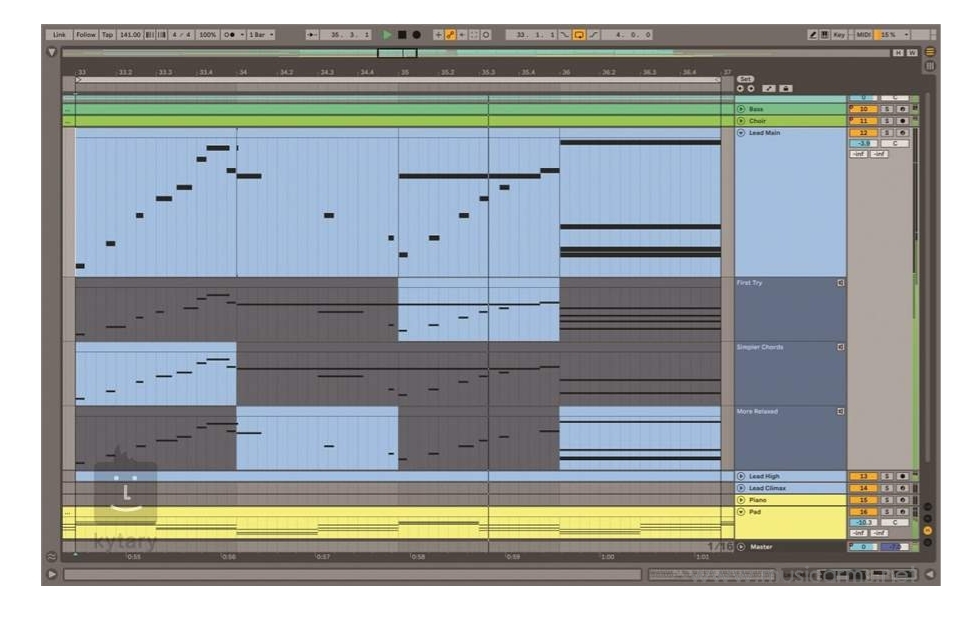The height and width of the screenshot is (627, 974).
Task: Enable the Draw Mode pencil icon
Action: (814, 35)
